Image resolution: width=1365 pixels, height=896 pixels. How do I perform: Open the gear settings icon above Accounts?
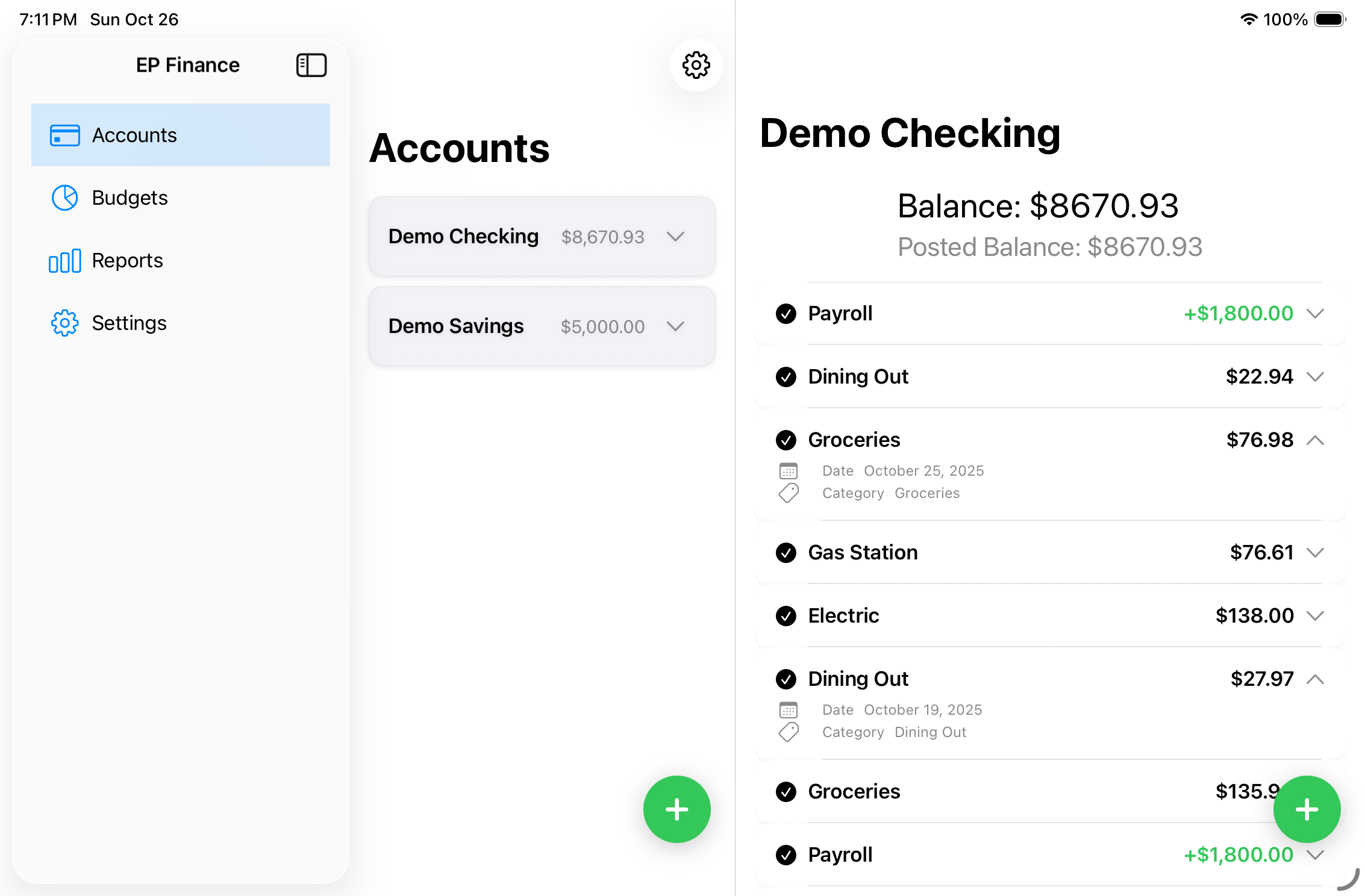click(696, 65)
